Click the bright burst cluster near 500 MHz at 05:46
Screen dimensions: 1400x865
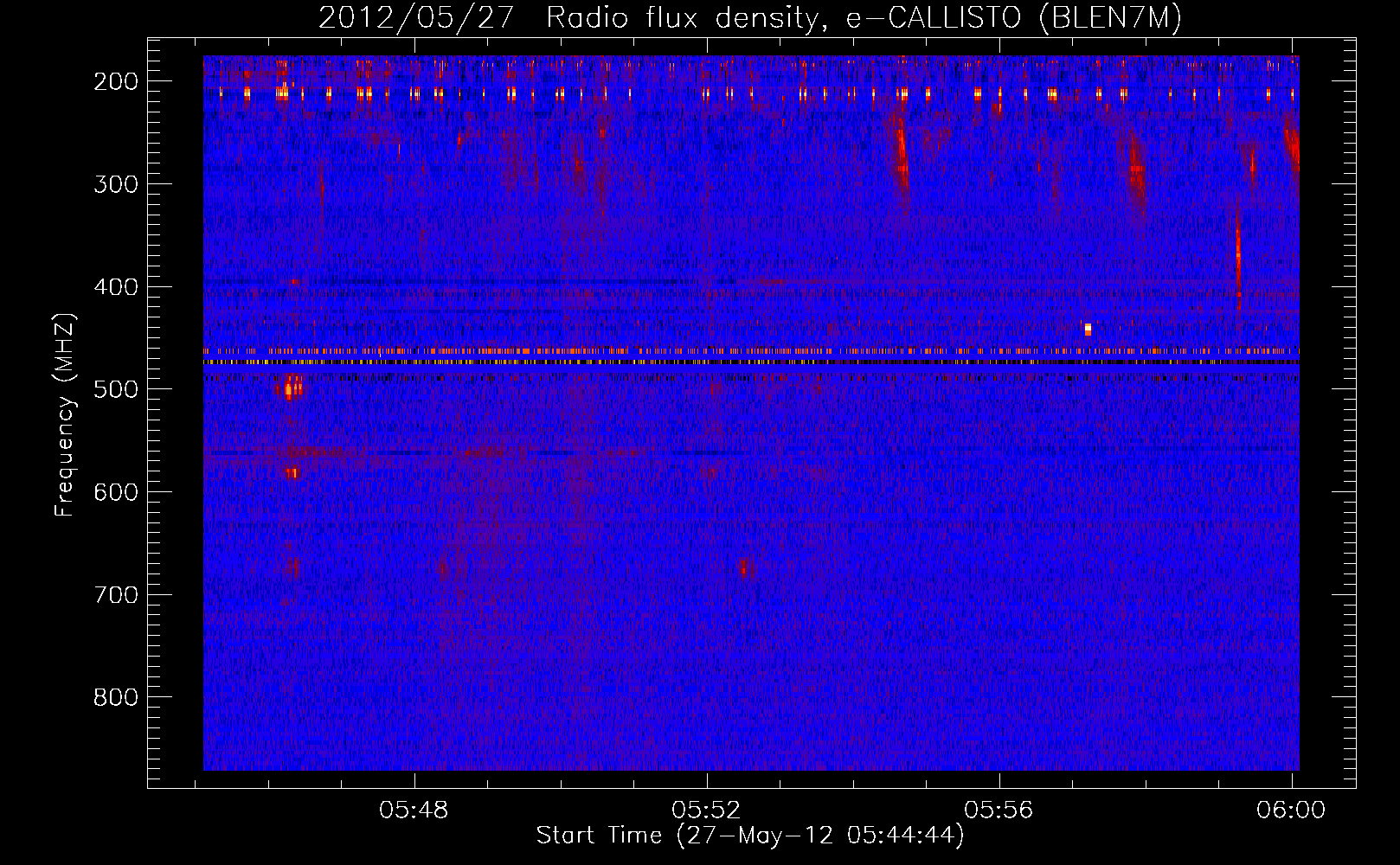tap(291, 387)
